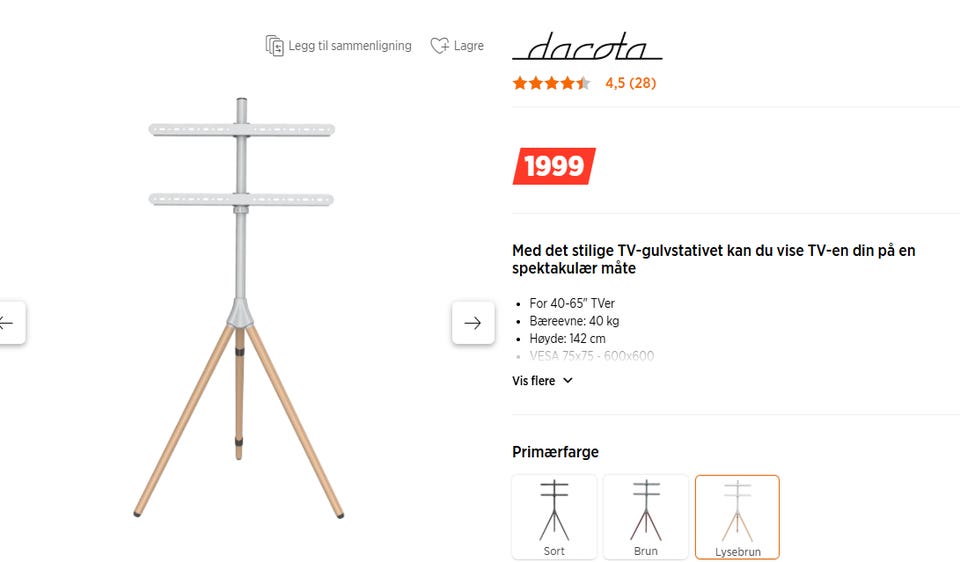This screenshot has width=960, height=562.
Task: Click the compare icon beside Legg til sammenligning
Action: point(274,45)
